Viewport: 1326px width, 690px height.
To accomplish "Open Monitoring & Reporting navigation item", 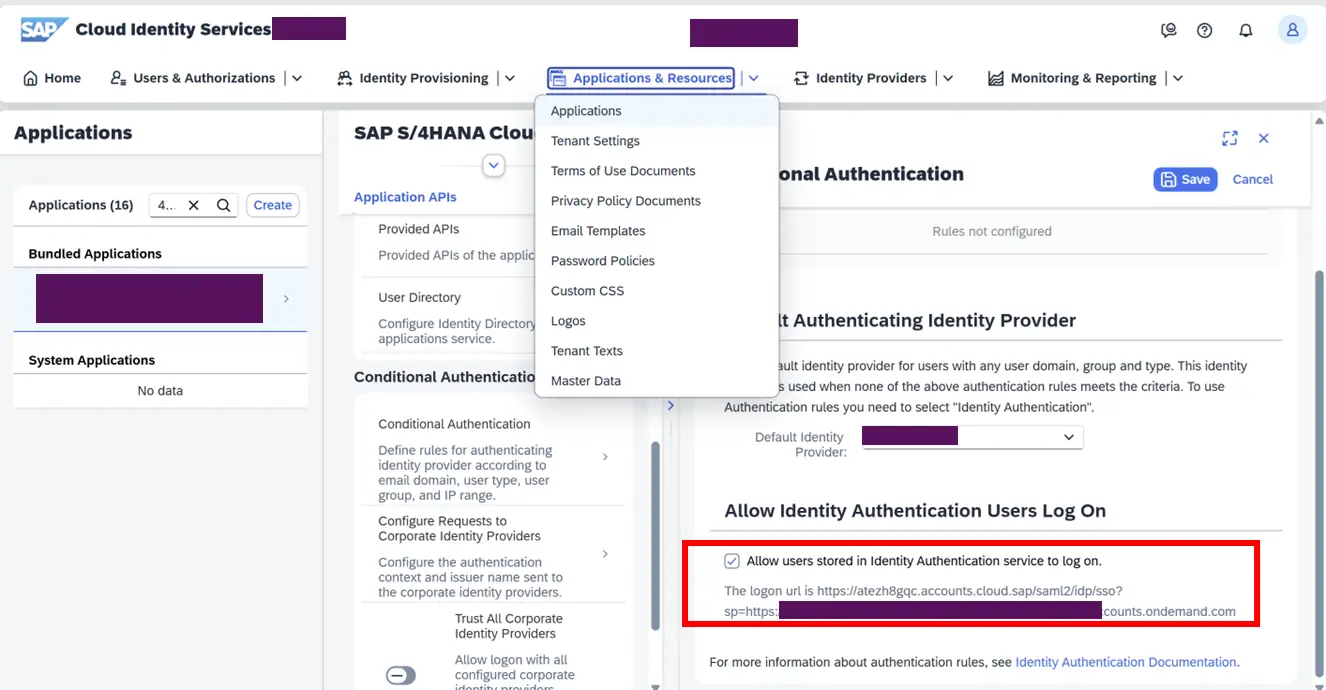I will click(x=1072, y=78).
